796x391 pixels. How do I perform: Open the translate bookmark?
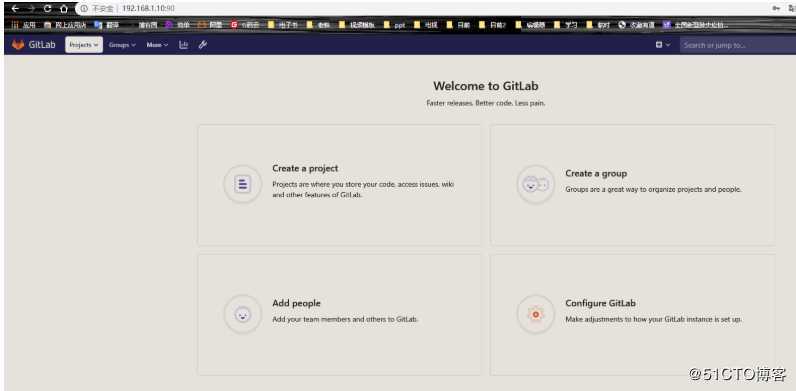pos(106,24)
